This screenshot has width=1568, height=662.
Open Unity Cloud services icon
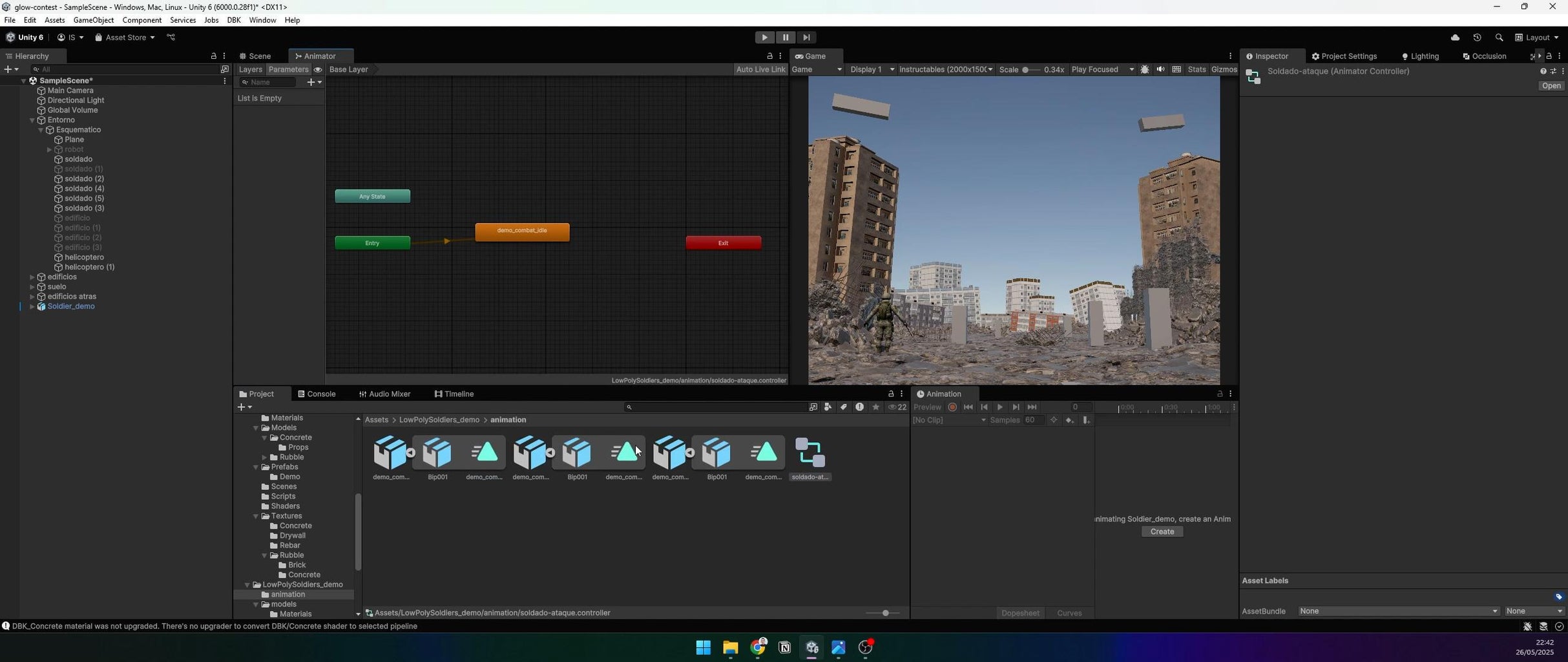pyautogui.click(x=1455, y=37)
